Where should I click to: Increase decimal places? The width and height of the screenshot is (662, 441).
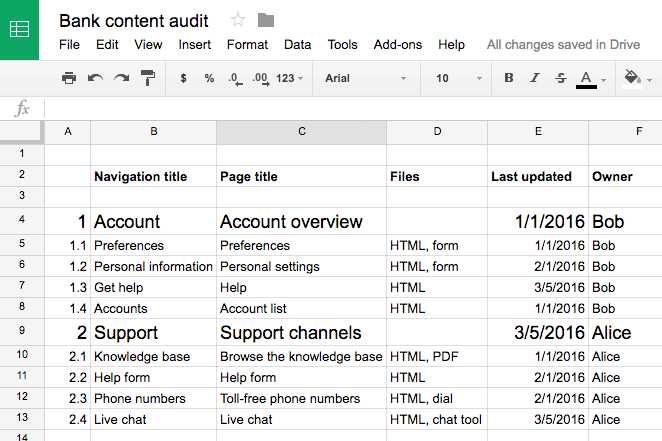tap(260, 78)
